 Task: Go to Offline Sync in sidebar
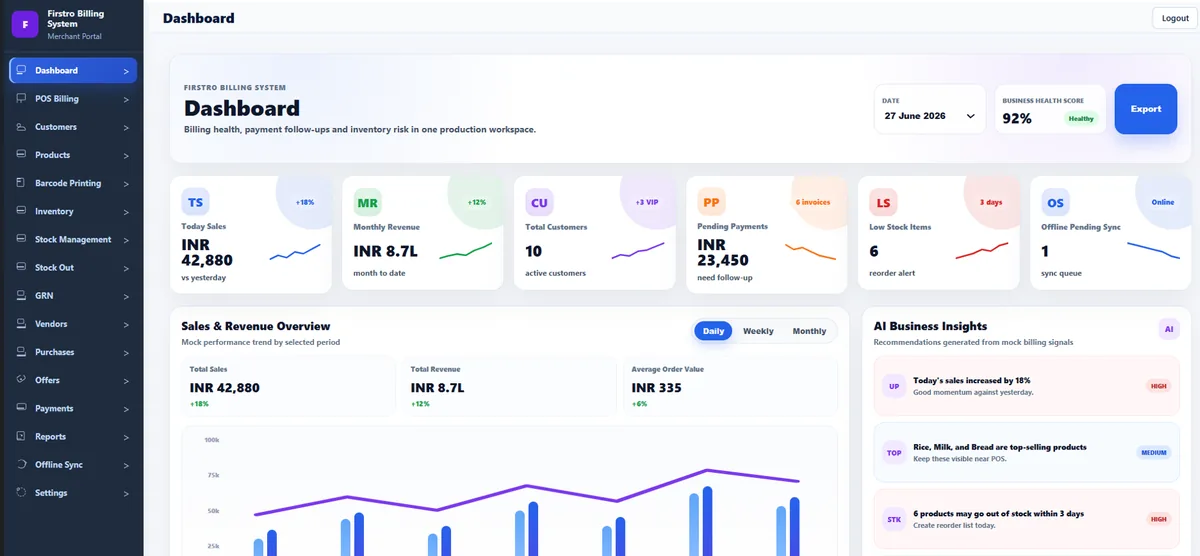coord(73,464)
